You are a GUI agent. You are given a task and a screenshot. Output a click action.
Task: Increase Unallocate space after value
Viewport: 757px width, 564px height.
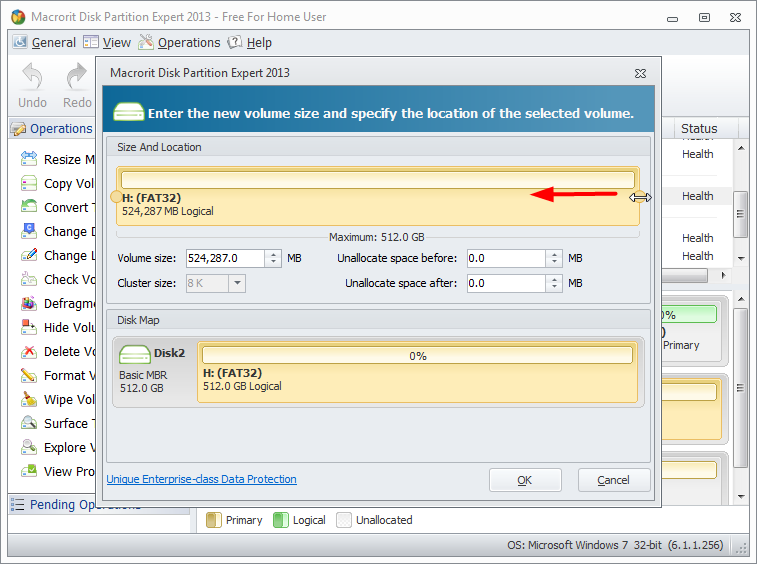554,279
